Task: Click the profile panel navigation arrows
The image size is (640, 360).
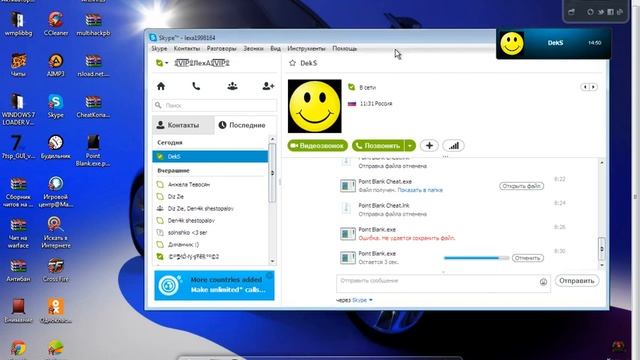Action: pos(589,87)
